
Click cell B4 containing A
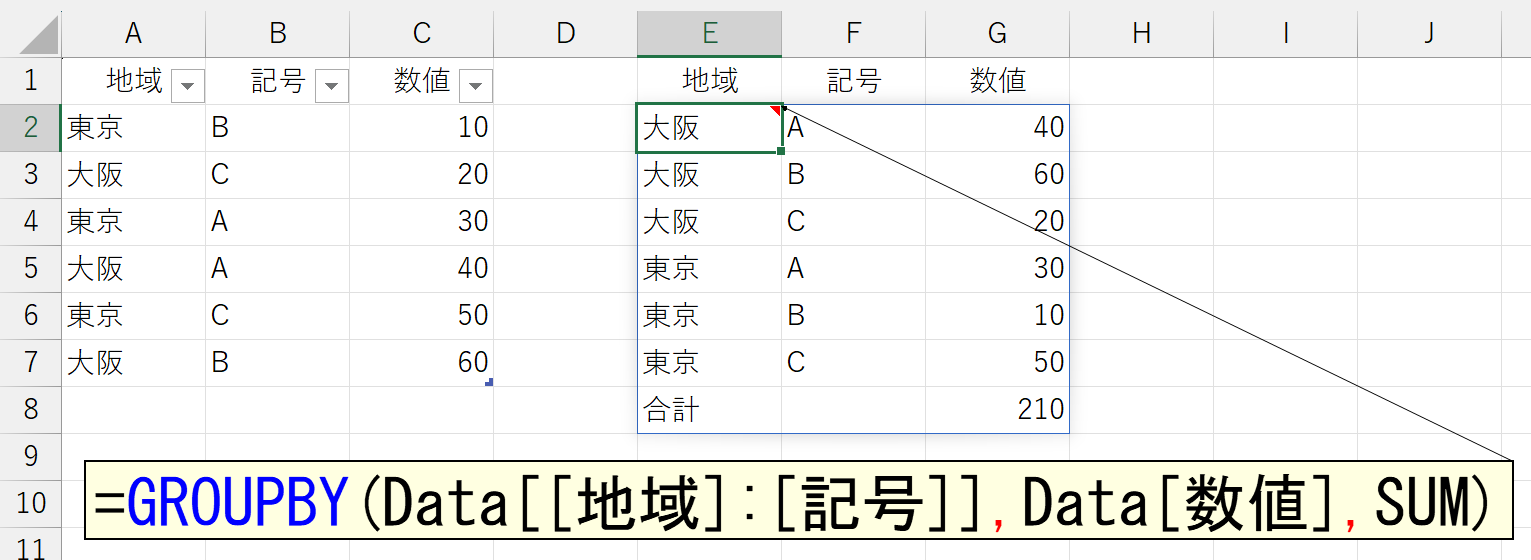(x=278, y=222)
